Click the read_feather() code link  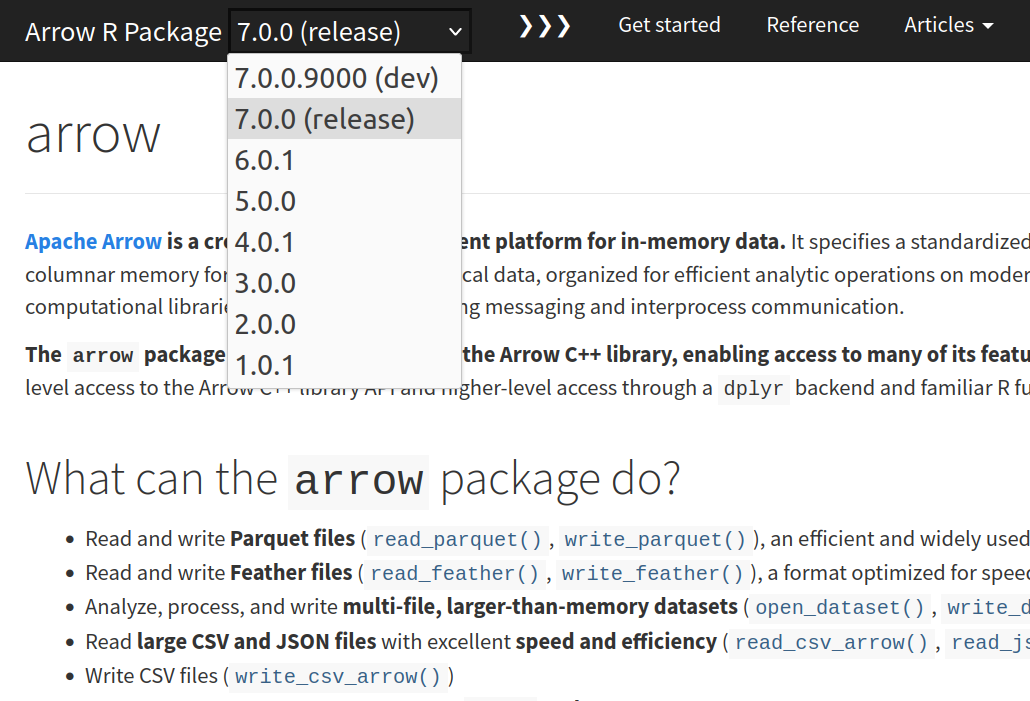pos(455,574)
